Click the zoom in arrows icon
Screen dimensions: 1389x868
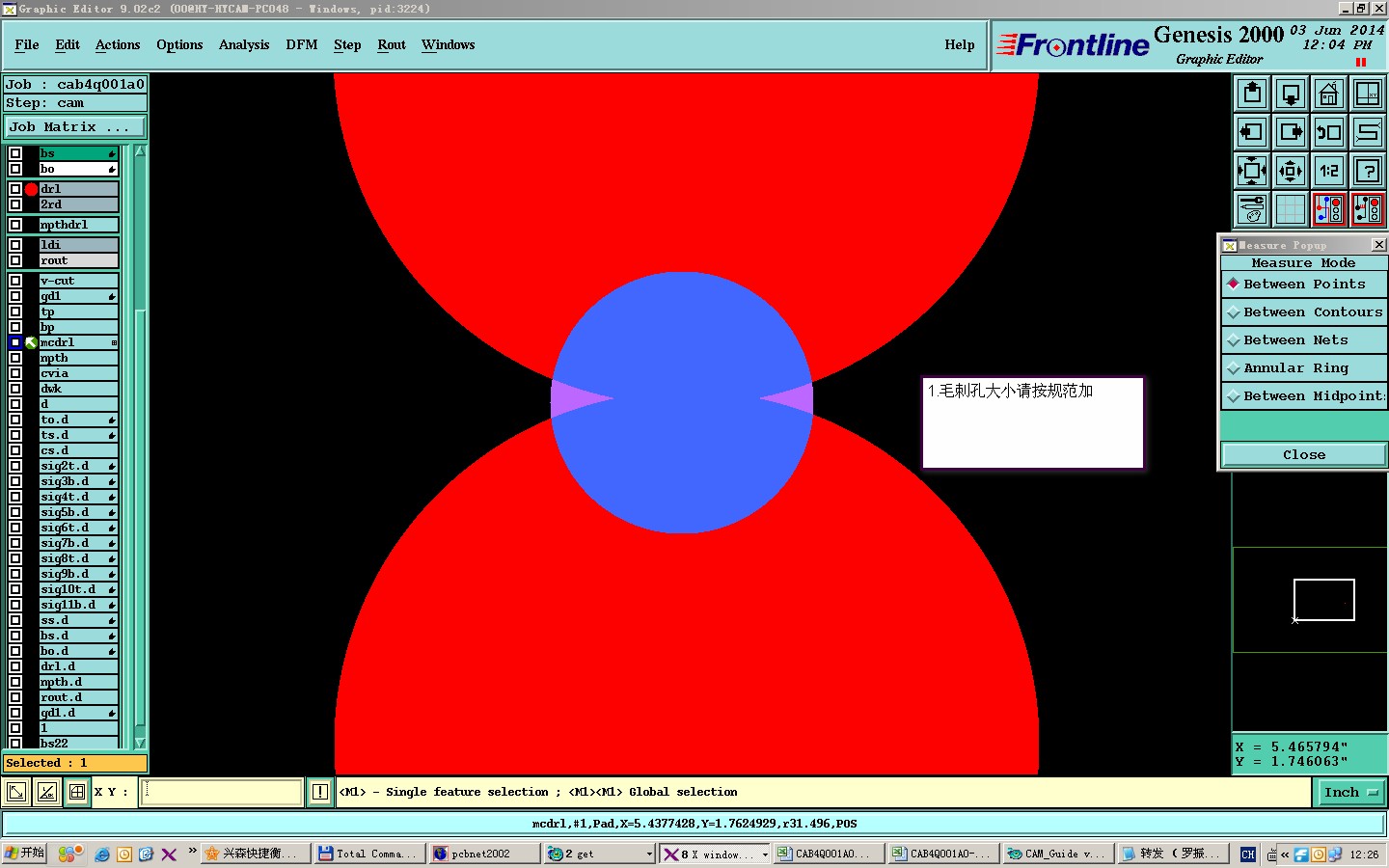tap(1252, 171)
